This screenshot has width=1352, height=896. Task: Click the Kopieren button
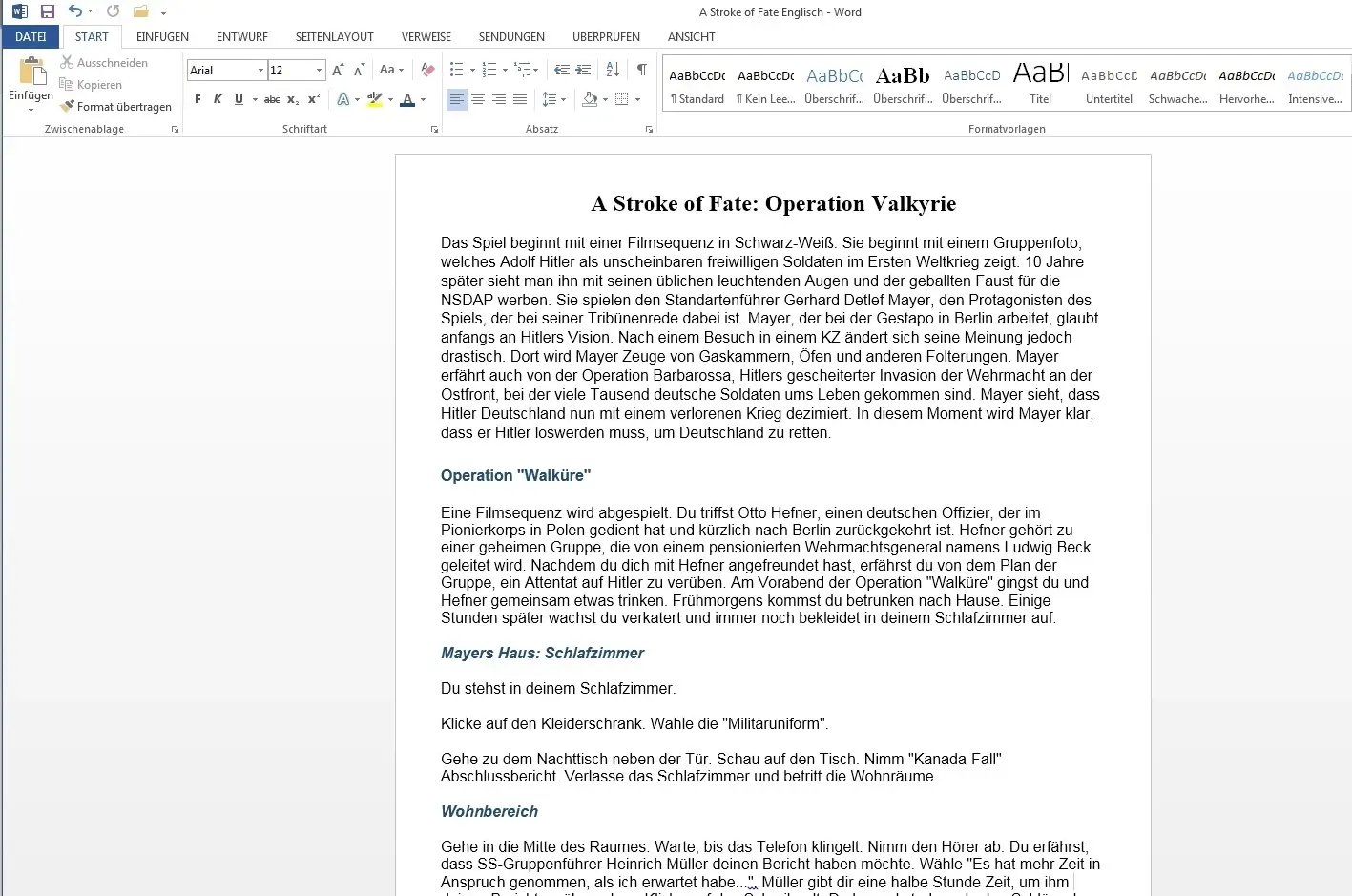click(91, 84)
